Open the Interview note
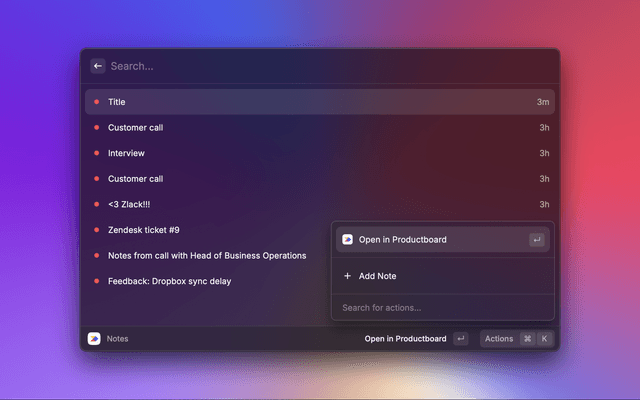The height and width of the screenshot is (400, 640). click(127, 153)
